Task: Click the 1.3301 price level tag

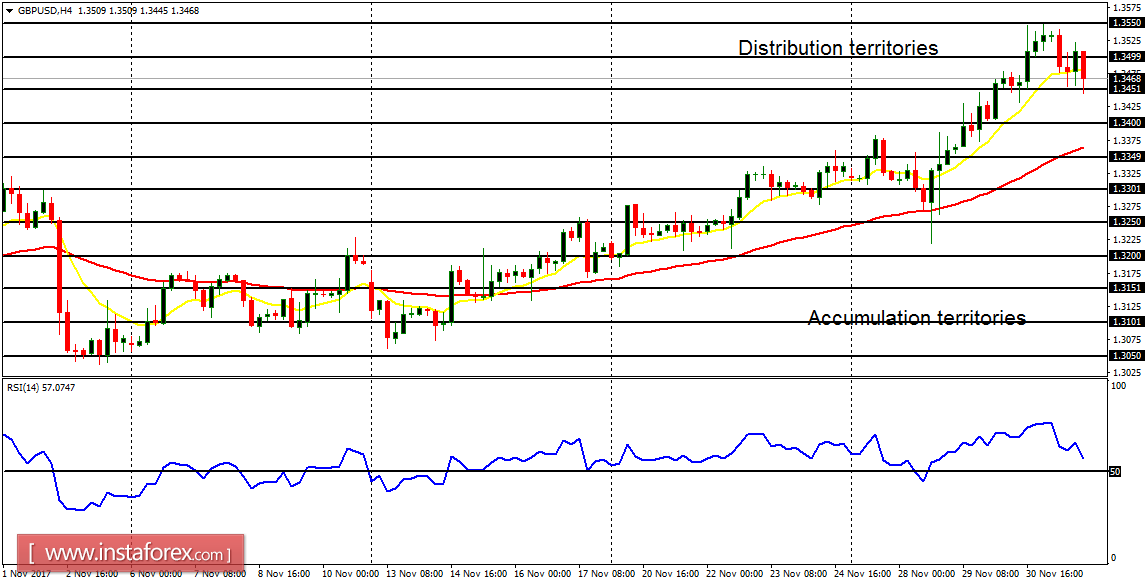Action: tap(1126, 189)
